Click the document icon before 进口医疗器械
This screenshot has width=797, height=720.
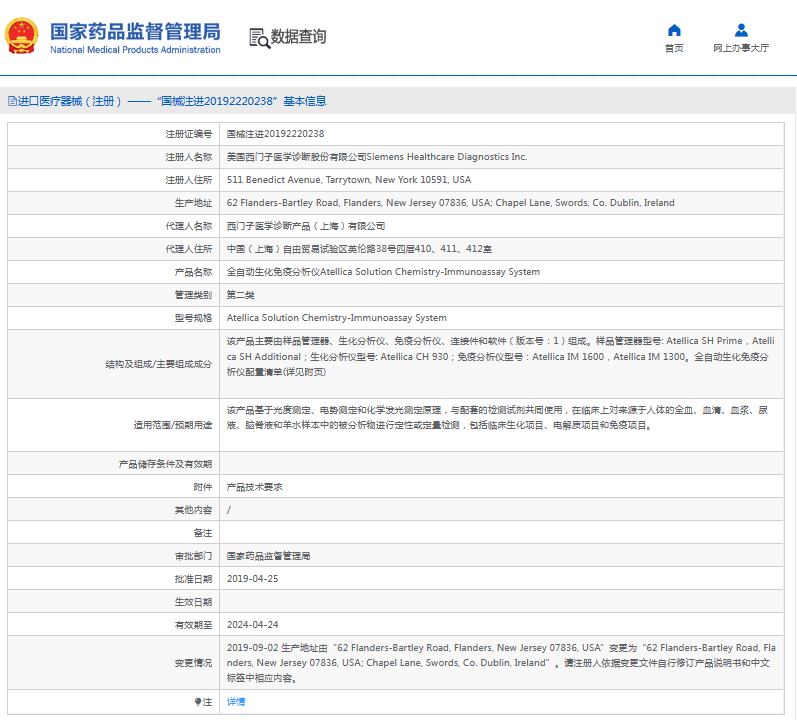[12, 101]
